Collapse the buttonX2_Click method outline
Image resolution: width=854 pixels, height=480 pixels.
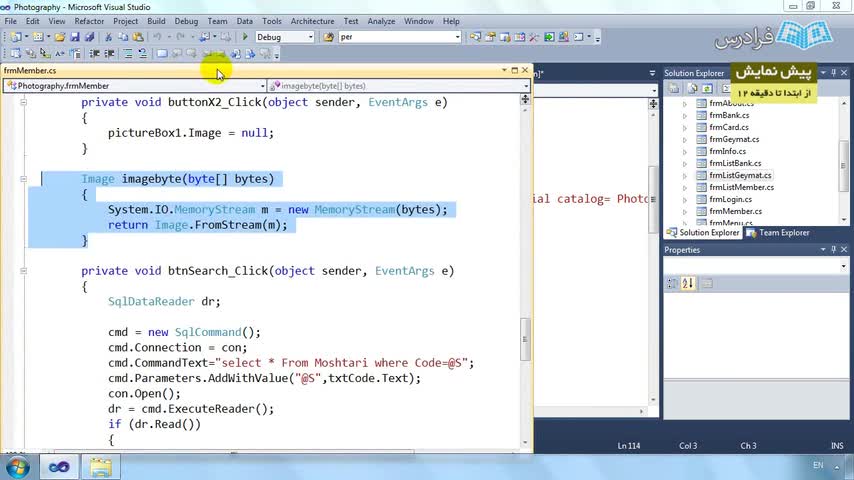tap(23, 102)
